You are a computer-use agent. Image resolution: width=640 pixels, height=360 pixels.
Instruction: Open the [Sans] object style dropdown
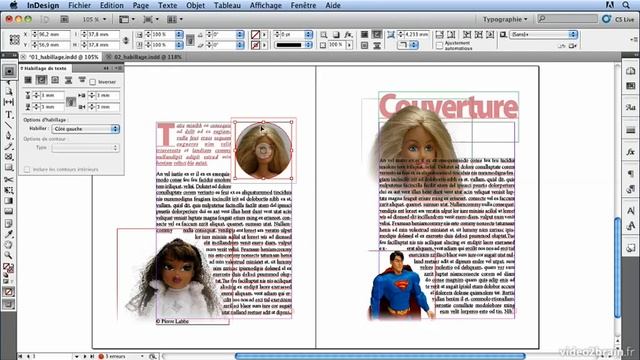544,35
